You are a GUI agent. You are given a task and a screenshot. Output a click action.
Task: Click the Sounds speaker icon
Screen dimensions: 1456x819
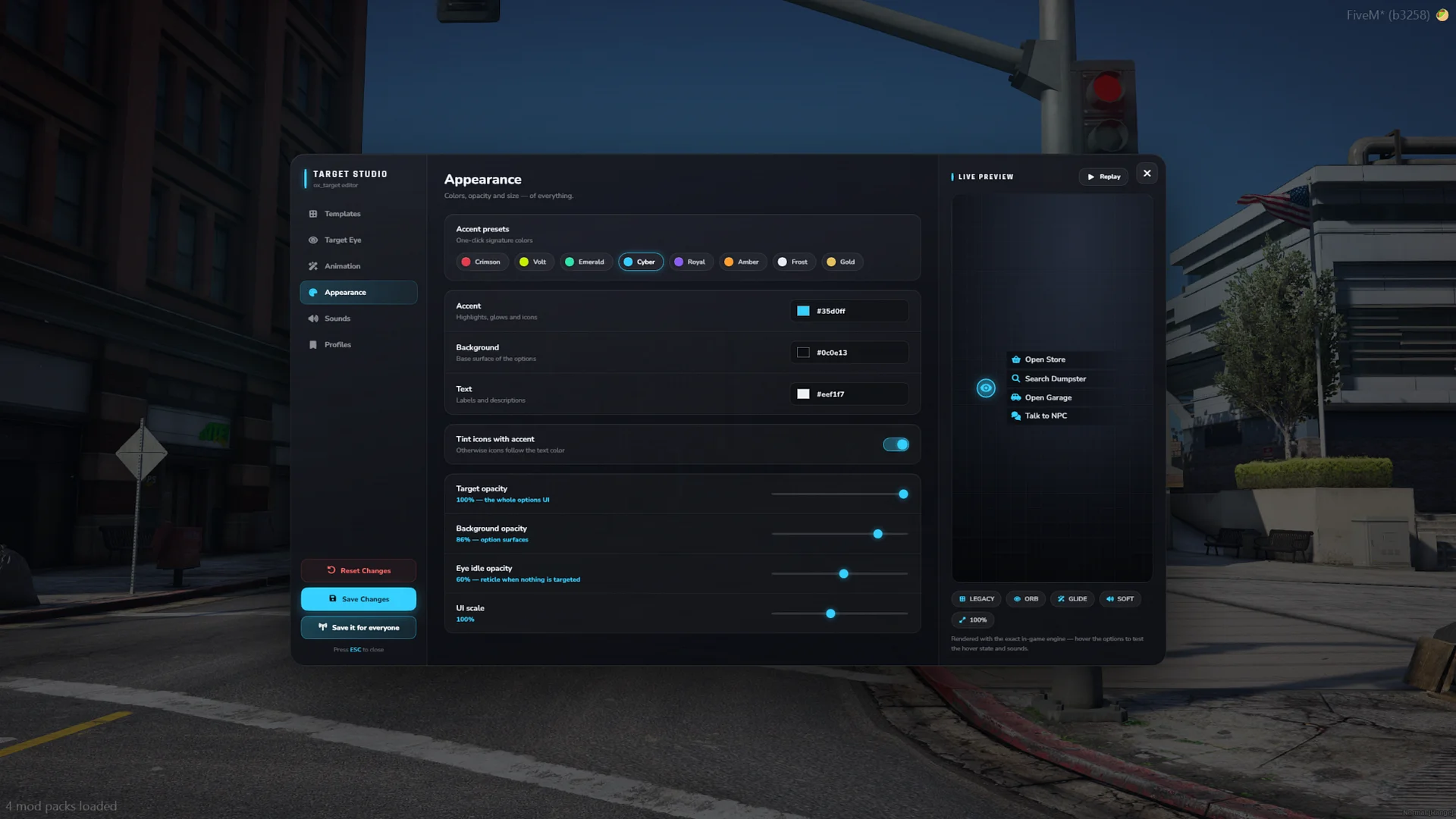pos(313,318)
